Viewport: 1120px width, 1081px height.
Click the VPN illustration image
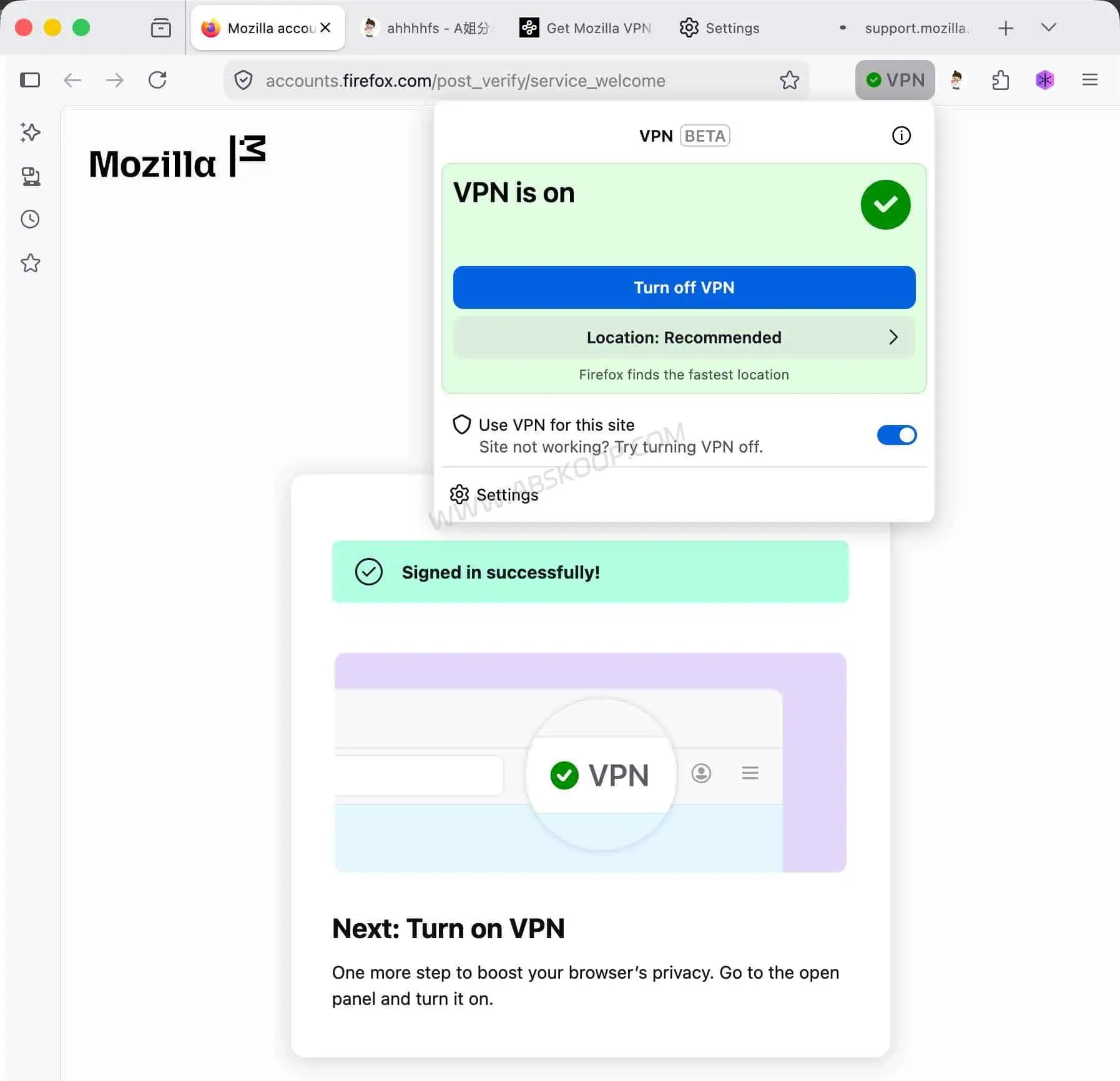coord(590,763)
